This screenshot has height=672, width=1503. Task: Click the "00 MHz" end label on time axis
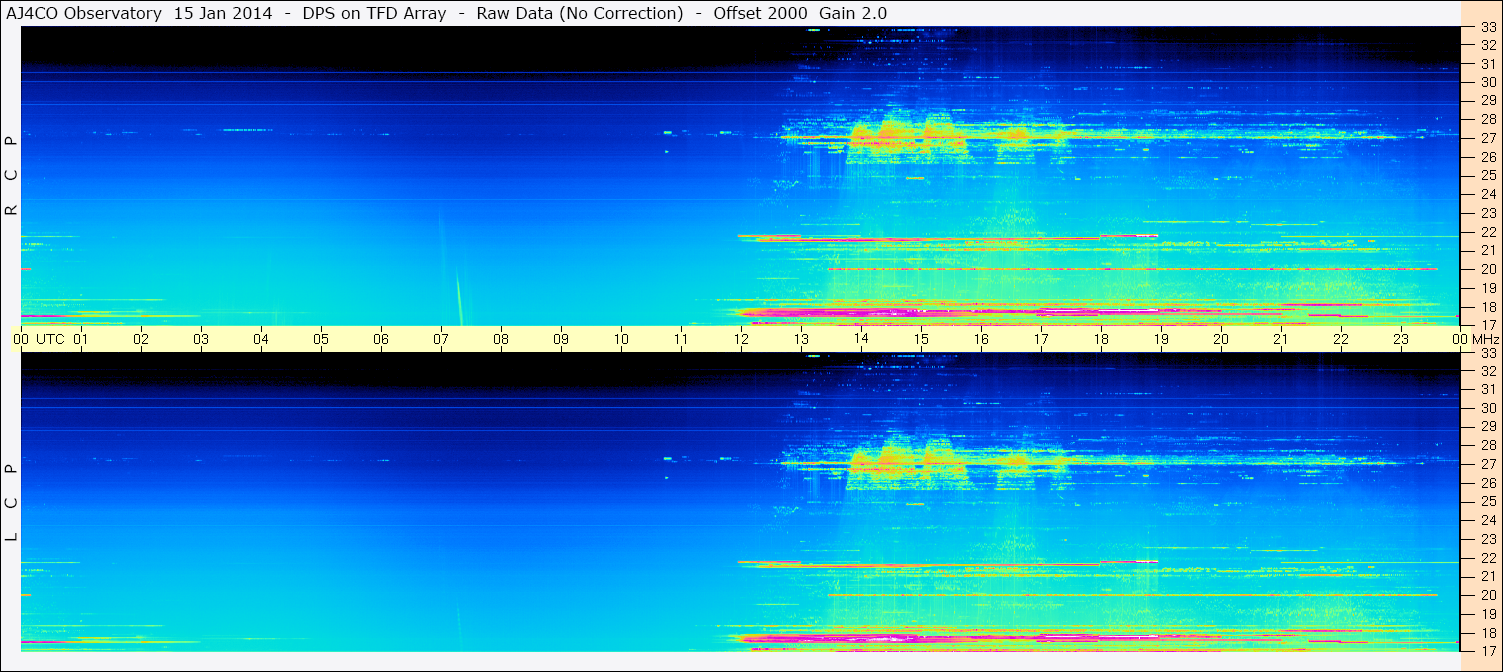(1475, 339)
